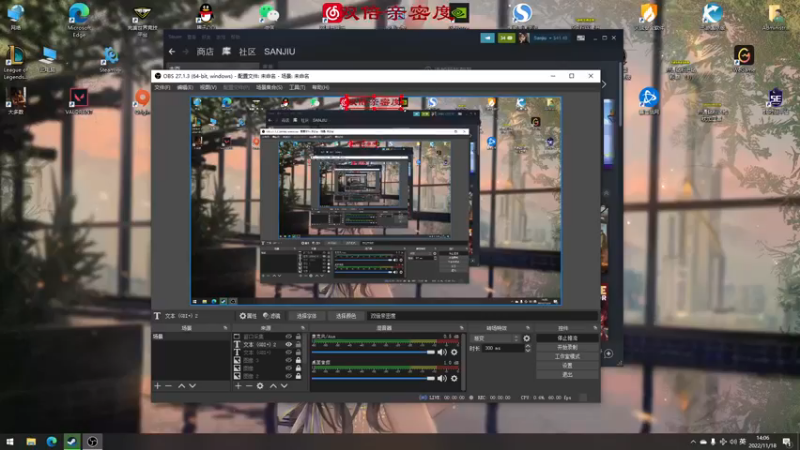
Task: Mute the microphone/Aux audio channel
Action: pyautogui.click(x=442, y=352)
